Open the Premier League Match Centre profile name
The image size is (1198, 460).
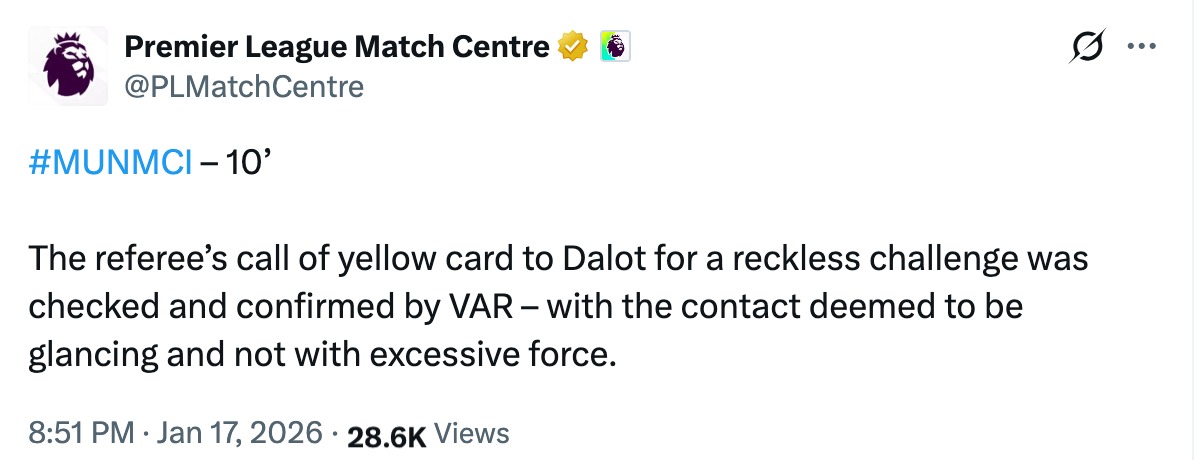coord(336,46)
